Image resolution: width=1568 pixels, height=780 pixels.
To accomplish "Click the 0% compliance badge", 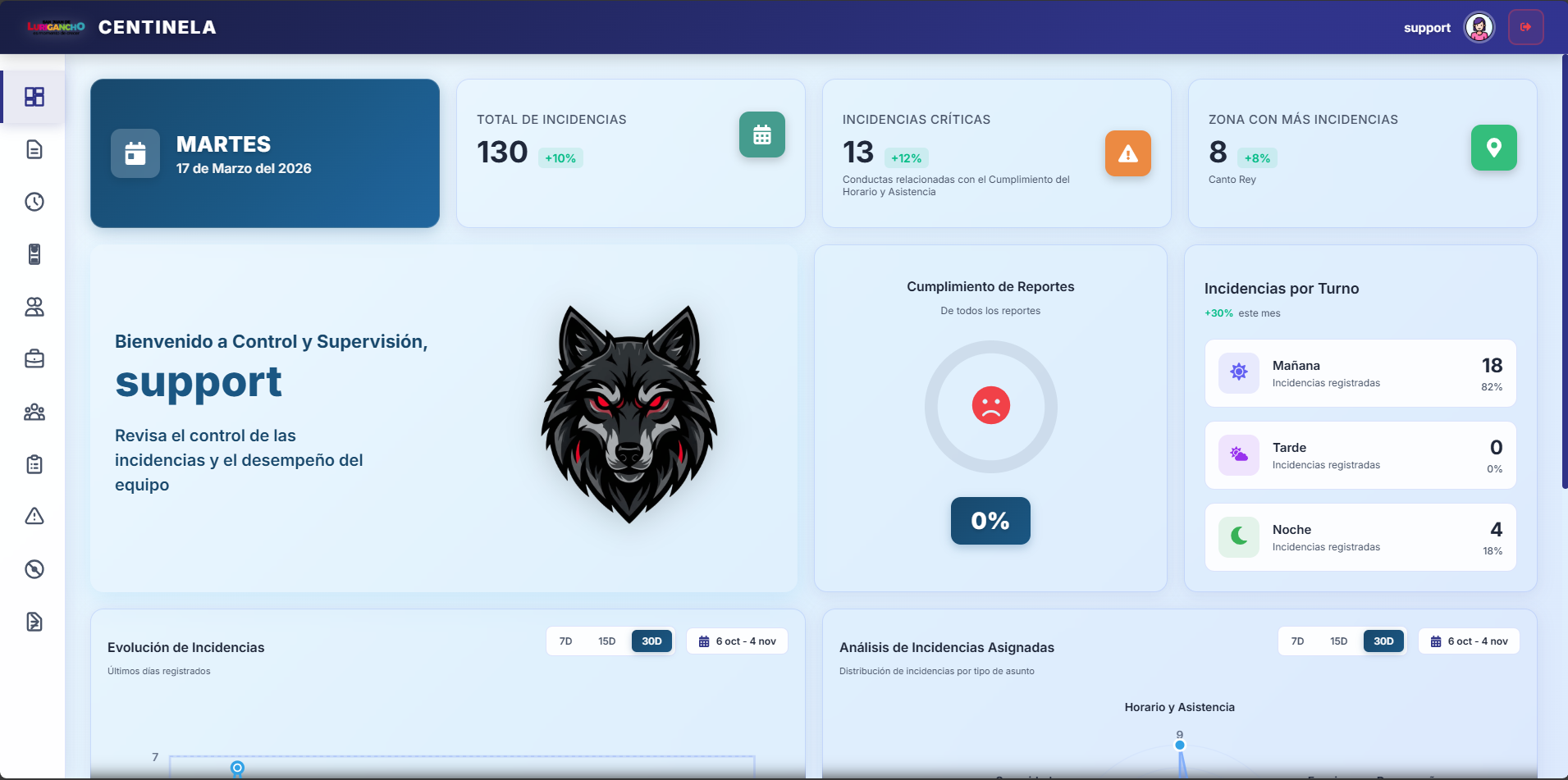I will (990, 521).
